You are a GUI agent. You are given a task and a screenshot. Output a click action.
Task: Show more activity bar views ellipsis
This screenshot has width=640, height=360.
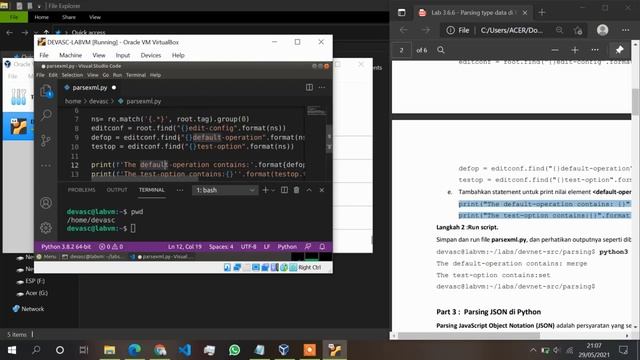tap(46, 165)
